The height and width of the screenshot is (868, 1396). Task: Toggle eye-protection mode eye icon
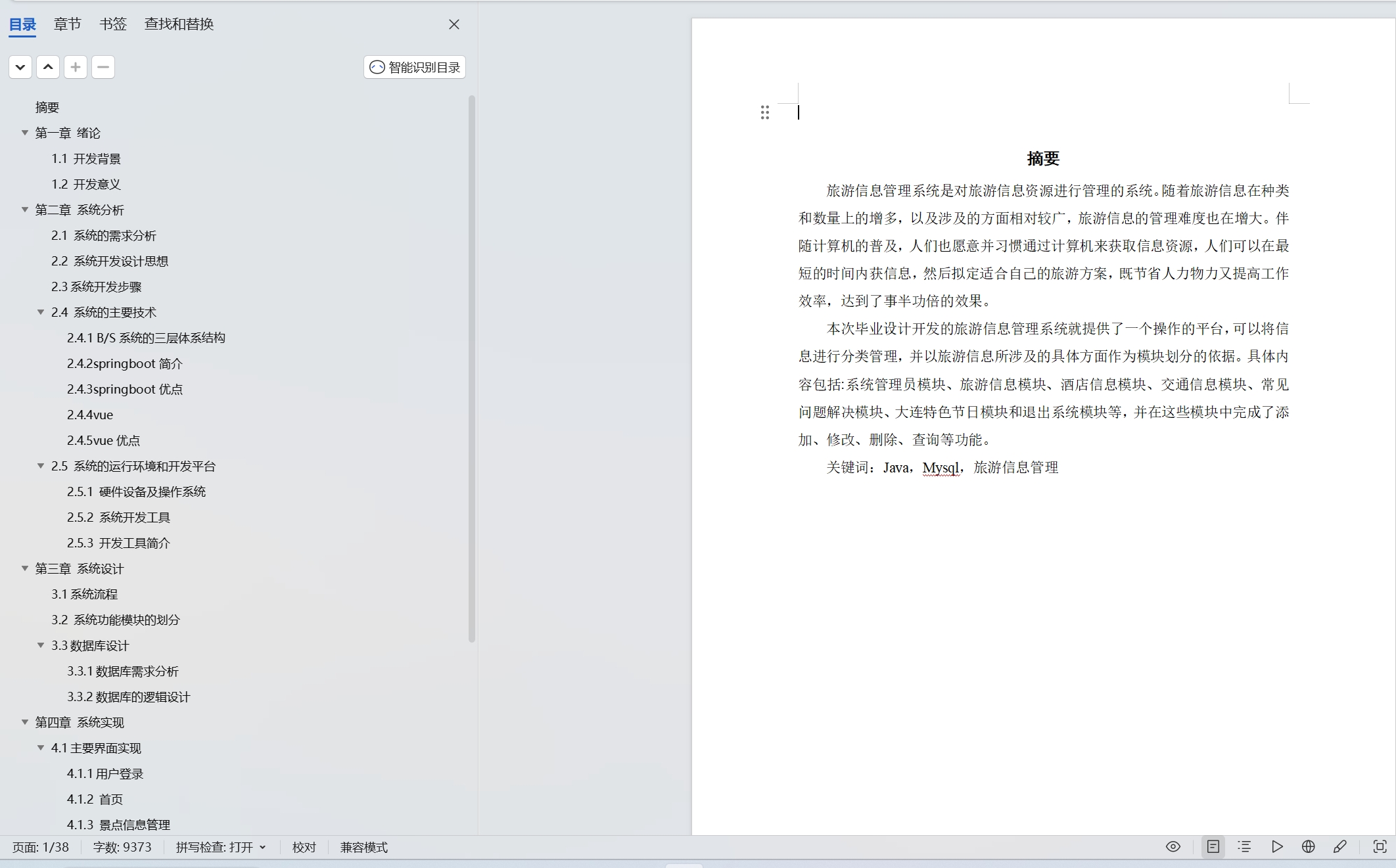(1173, 846)
